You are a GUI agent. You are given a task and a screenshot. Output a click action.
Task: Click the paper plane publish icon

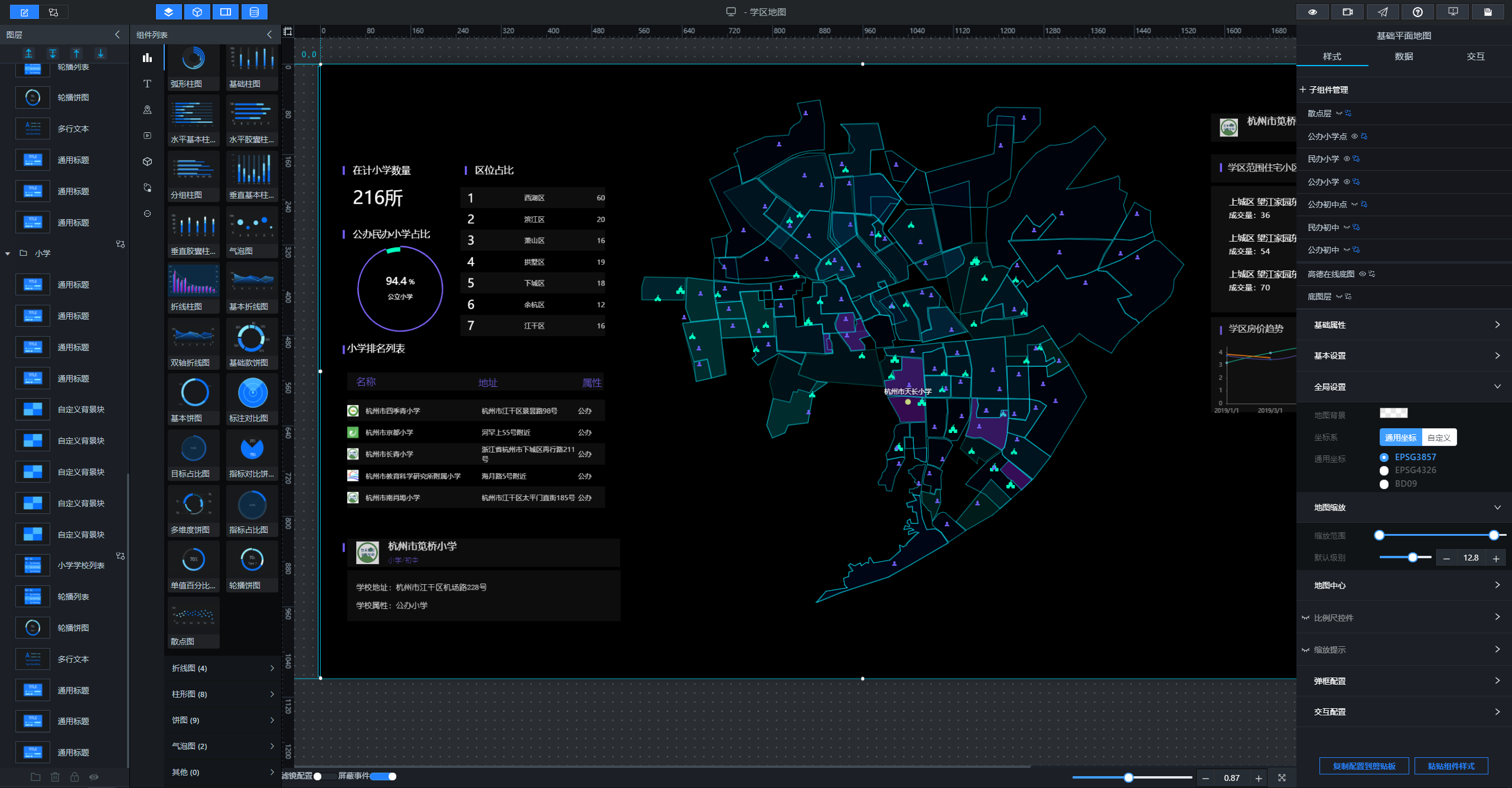(x=1383, y=12)
